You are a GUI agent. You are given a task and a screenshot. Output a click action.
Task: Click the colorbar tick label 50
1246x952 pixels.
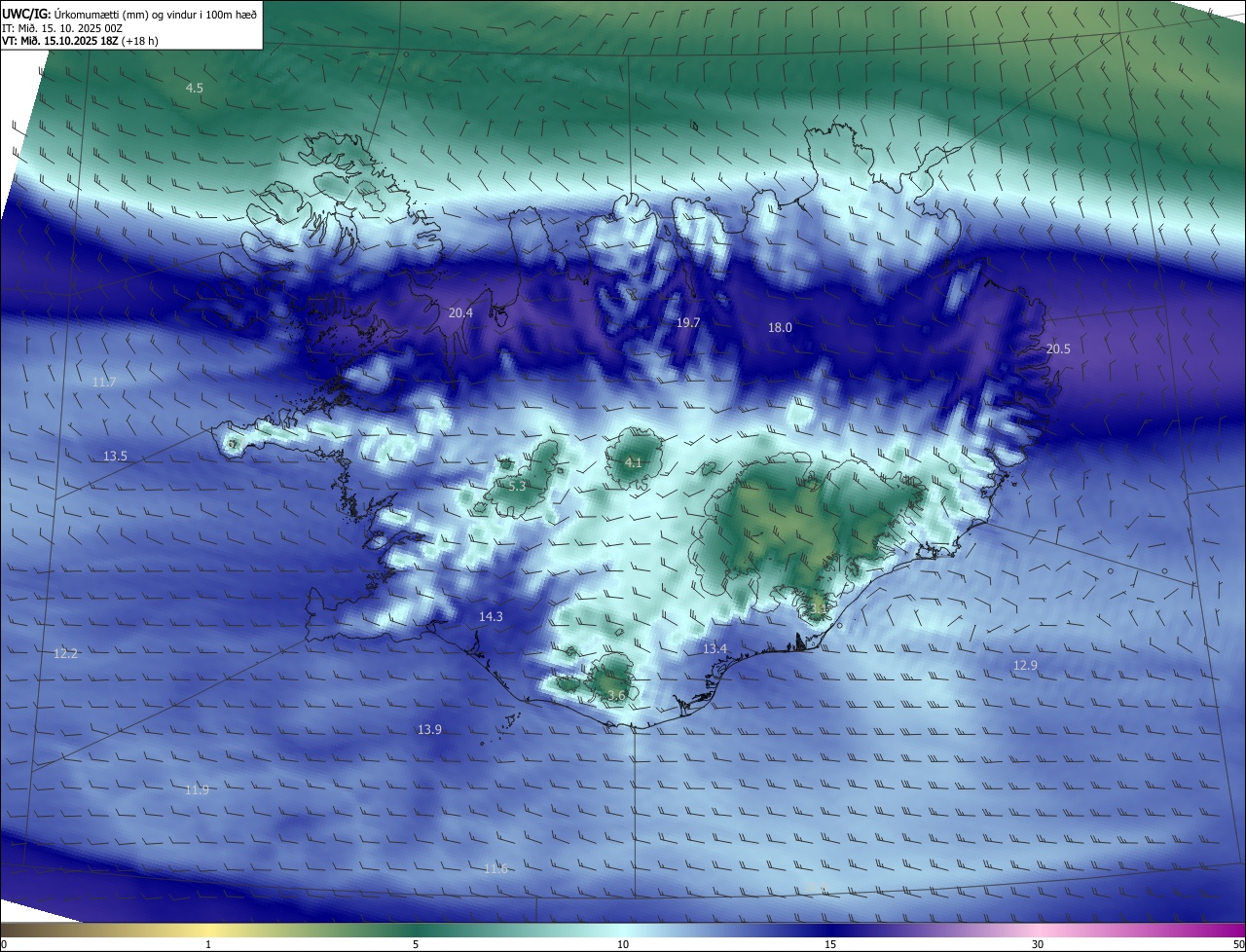click(x=1238, y=944)
